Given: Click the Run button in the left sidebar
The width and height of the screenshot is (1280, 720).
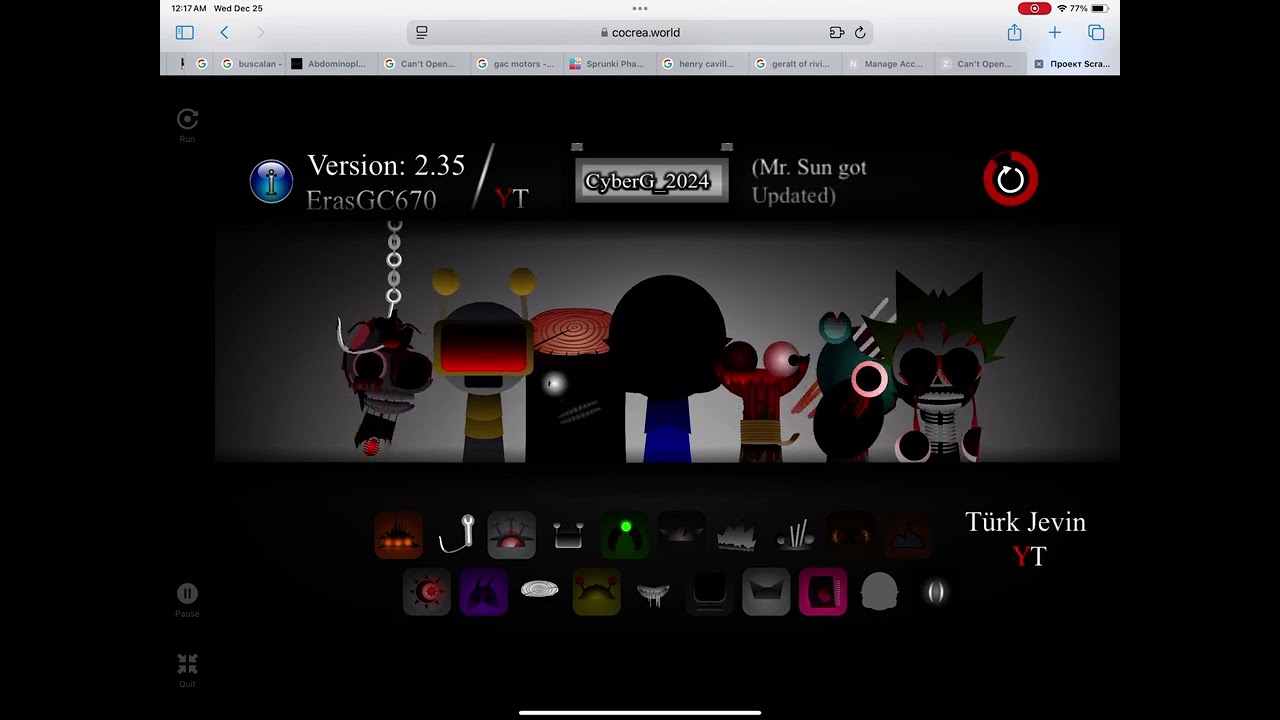Looking at the screenshot, I should point(187,125).
